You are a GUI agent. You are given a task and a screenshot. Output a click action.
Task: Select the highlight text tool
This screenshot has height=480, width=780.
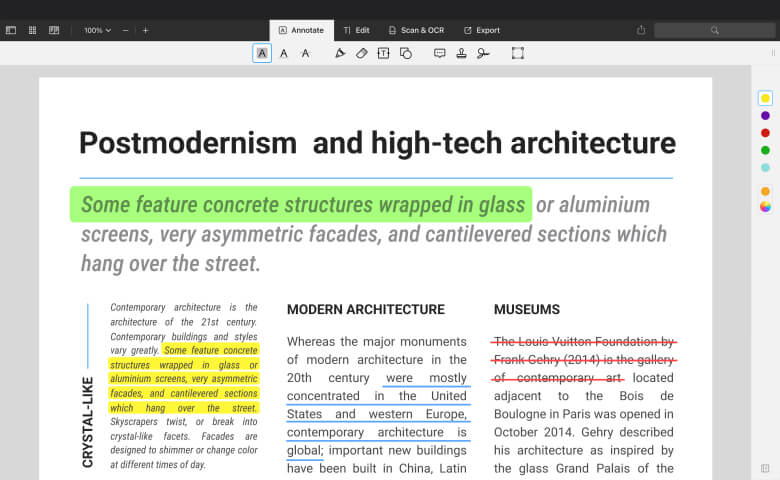(262, 53)
